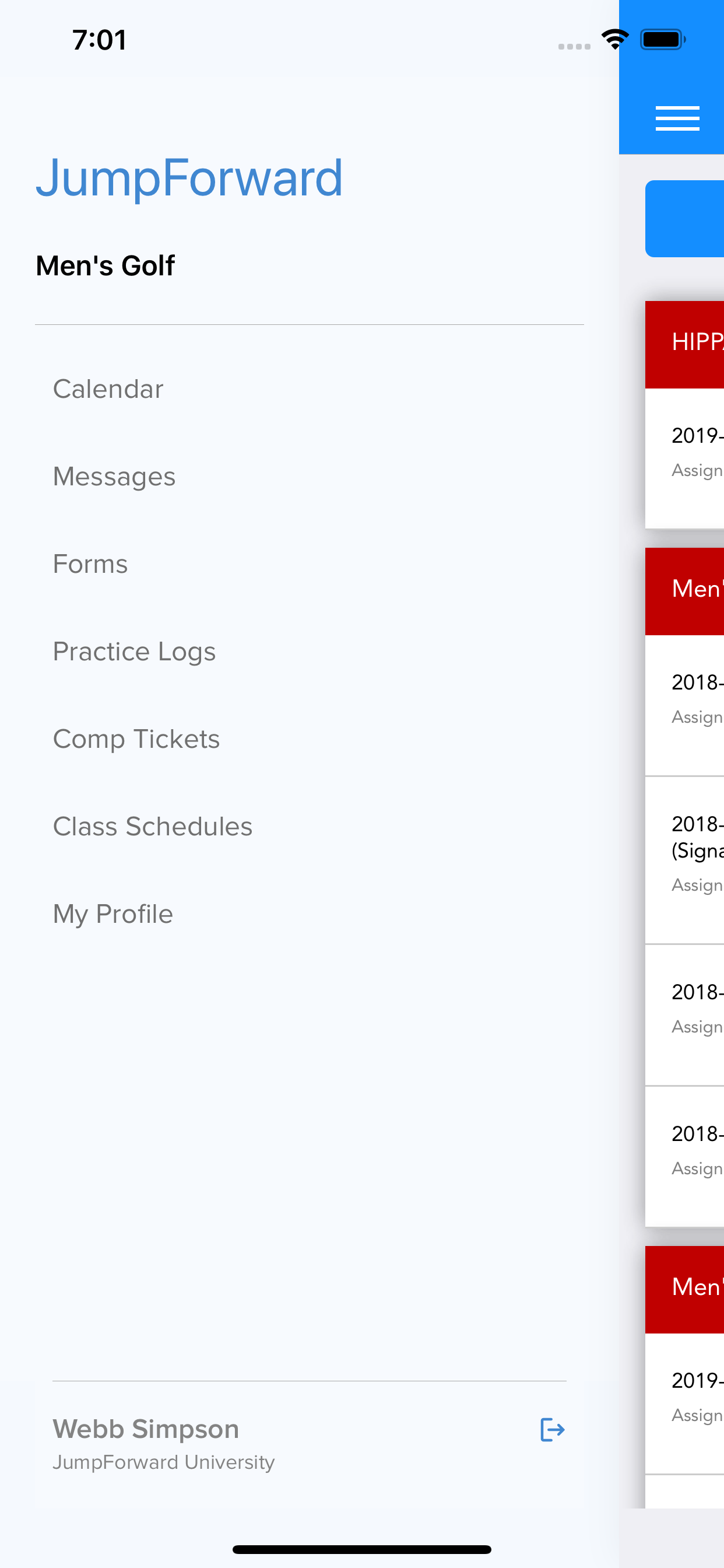Tap the battery status icon

(663, 40)
